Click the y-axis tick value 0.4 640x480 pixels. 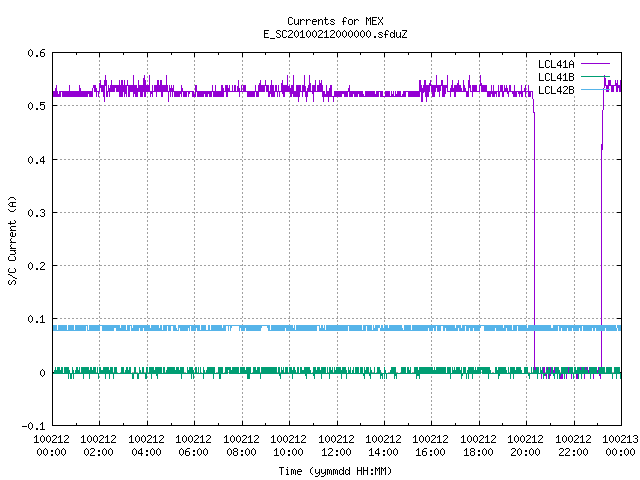(x=36, y=160)
